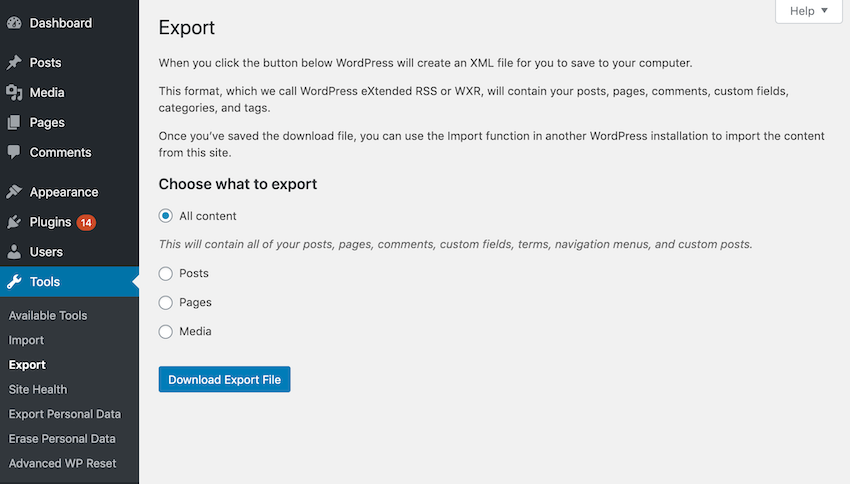This screenshot has width=850, height=484.
Task: Expand the Help dropdown tab
Action: click(808, 11)
